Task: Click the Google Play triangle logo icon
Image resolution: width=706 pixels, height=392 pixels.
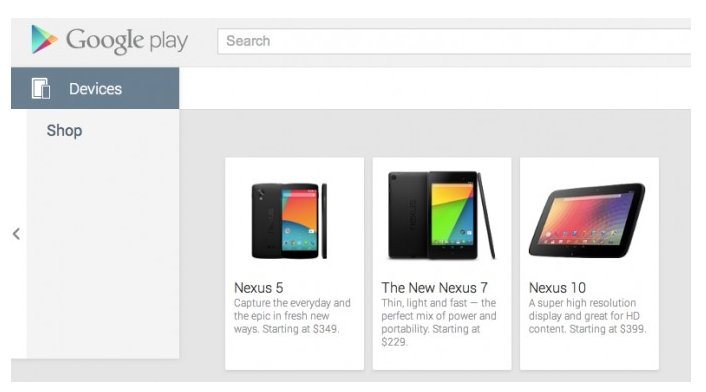Action: coord(44,40)
